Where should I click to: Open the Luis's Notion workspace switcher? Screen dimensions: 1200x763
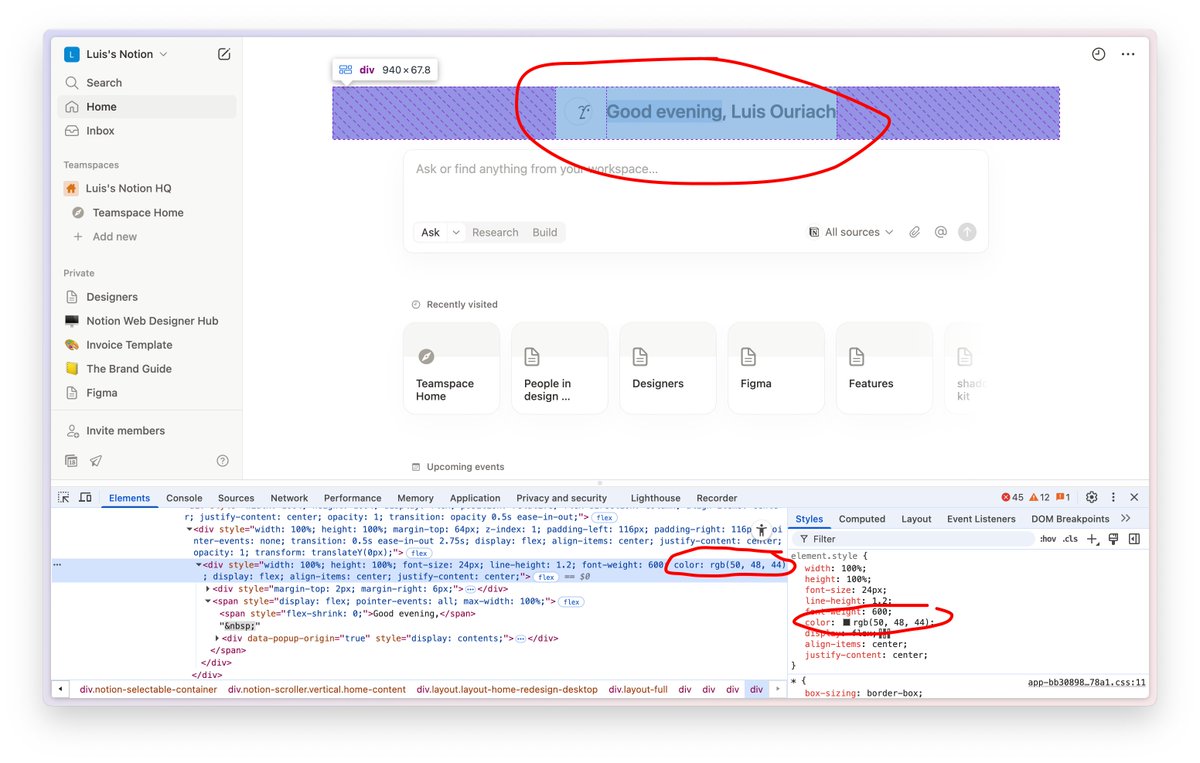[x=117, y=54]
